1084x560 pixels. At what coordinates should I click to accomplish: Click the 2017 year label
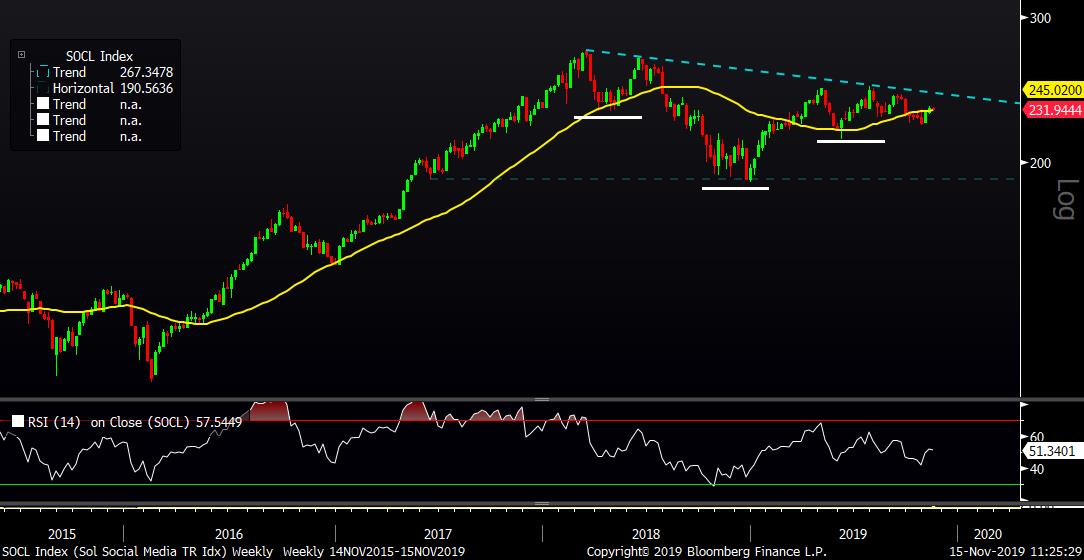[x=438, y=534]
